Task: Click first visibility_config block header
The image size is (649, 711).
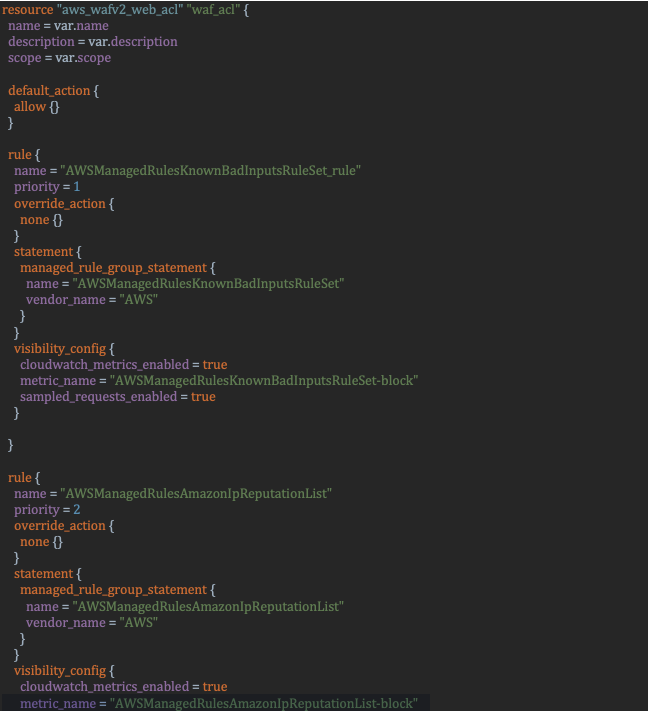Action: click(x=64, y=349)
